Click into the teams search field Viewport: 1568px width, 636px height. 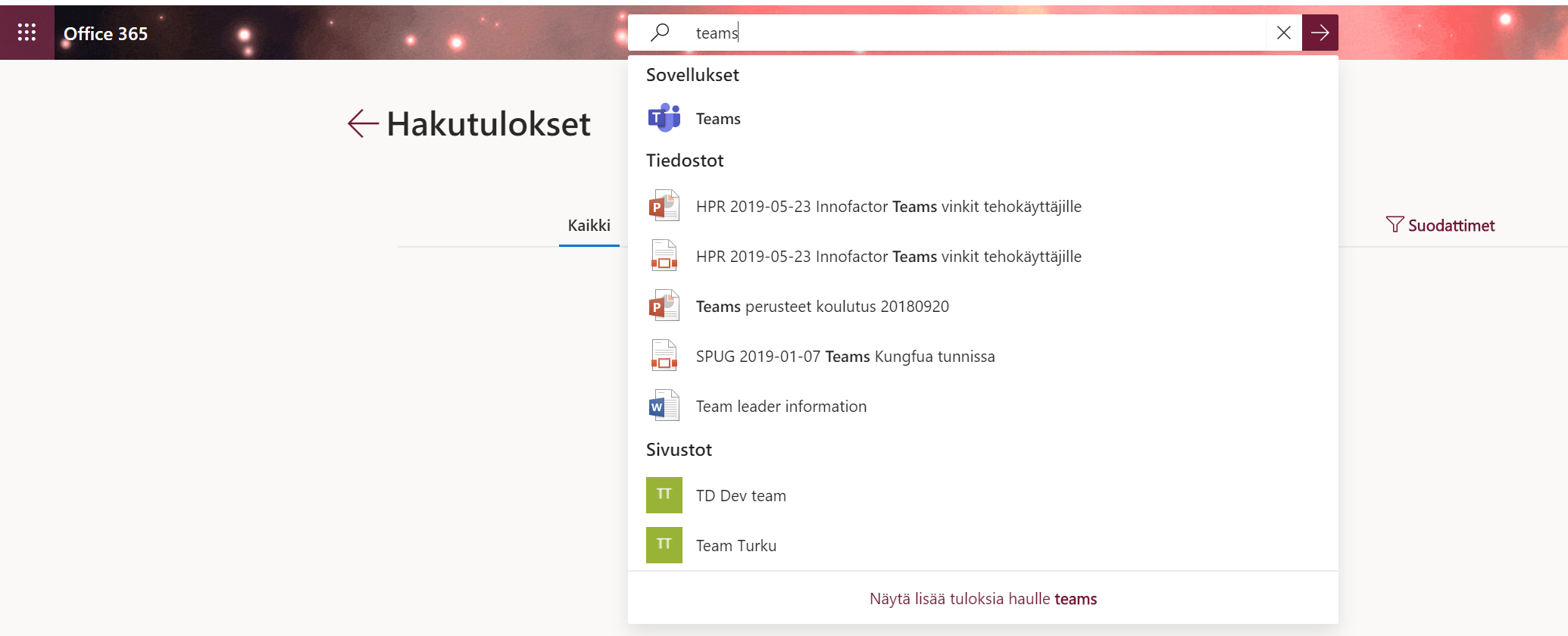[x=977, y=33]
